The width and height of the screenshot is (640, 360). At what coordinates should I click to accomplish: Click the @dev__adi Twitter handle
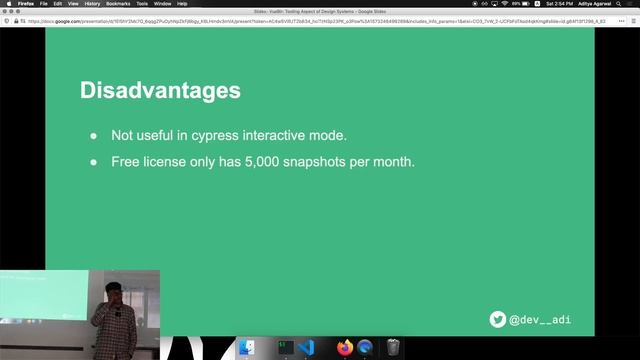tap(540, 320)
